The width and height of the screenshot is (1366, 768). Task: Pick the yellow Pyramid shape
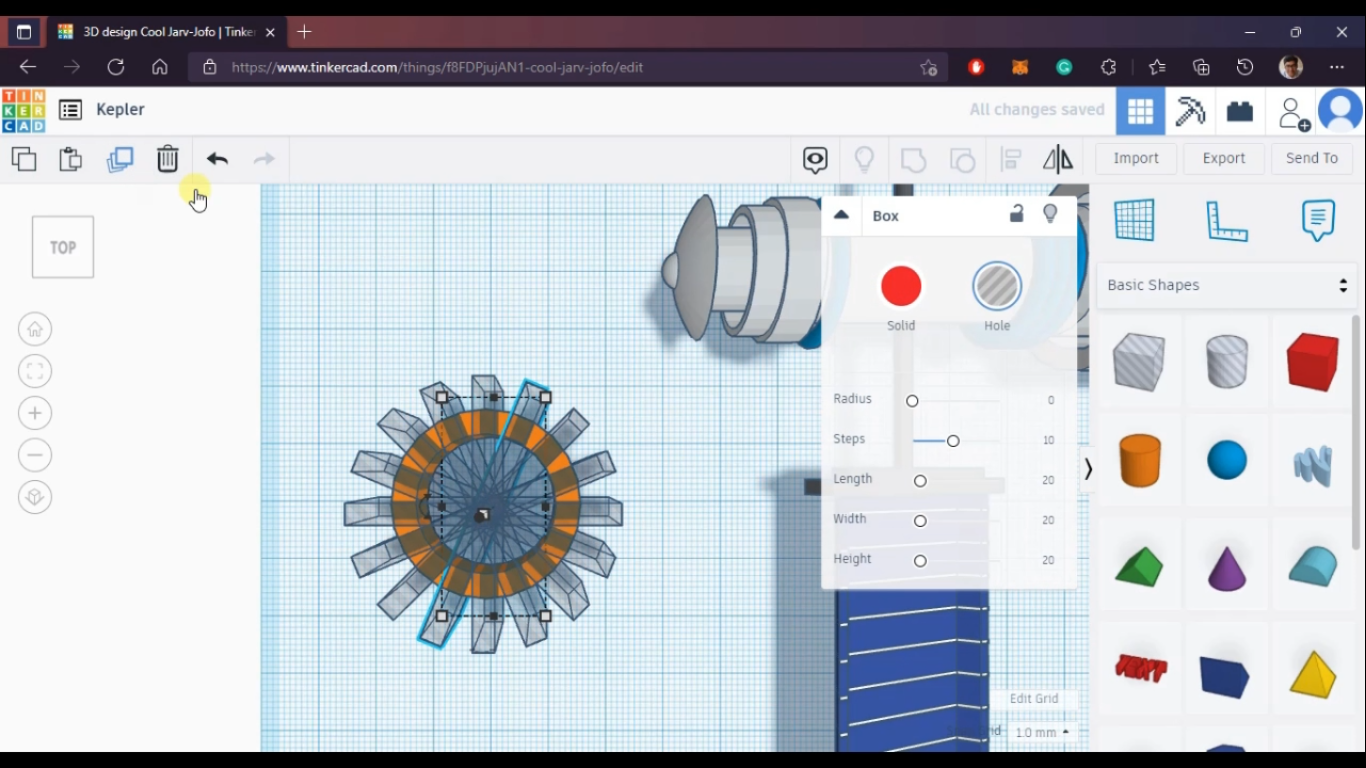coord(1313,673)
